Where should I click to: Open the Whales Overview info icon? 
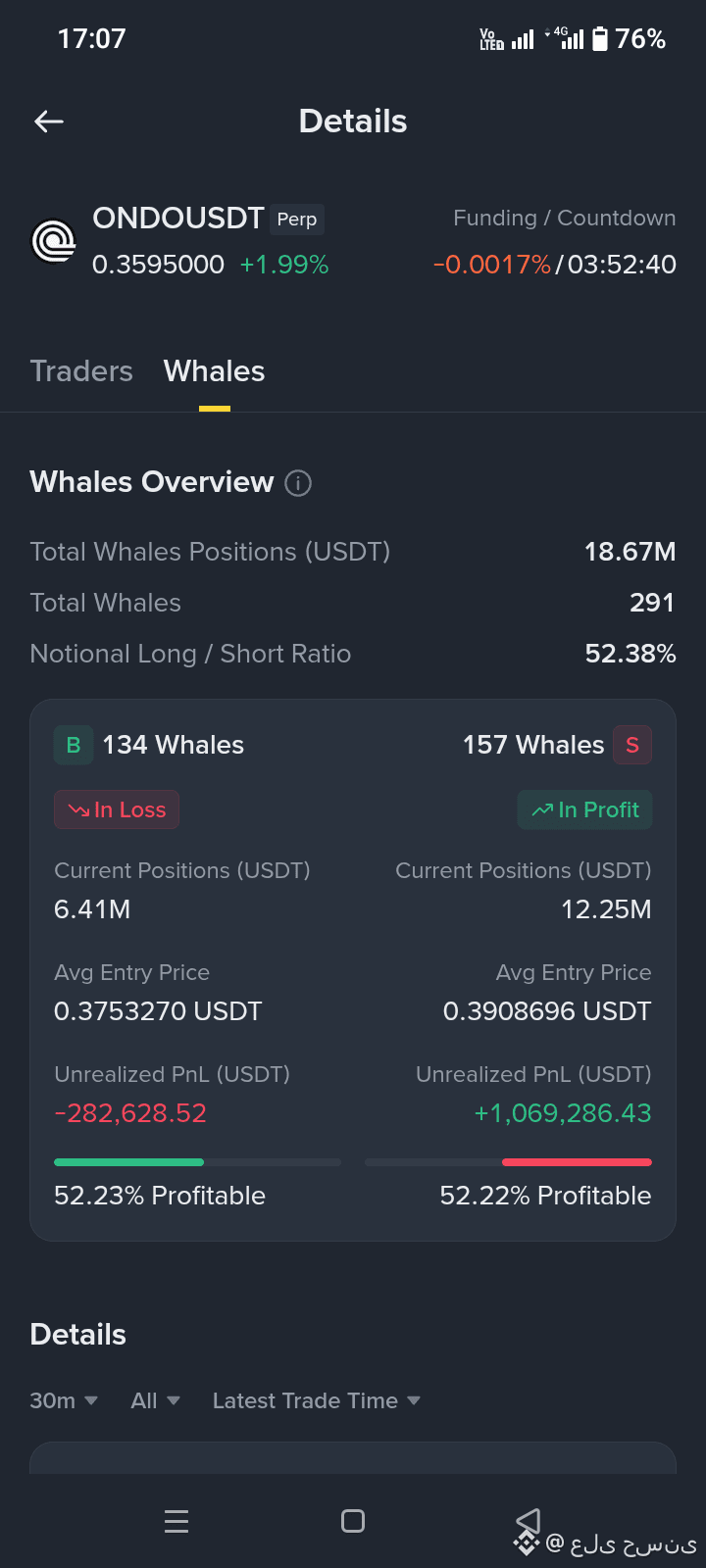tap(298, 483)
